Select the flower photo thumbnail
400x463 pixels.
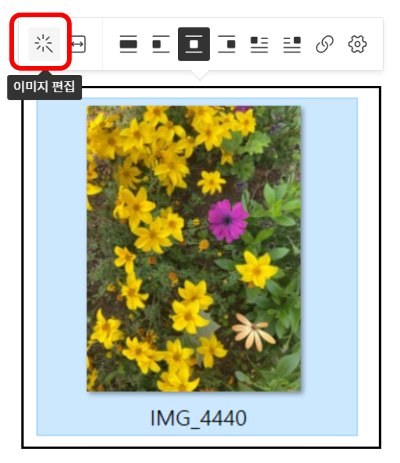[x=194, y=248]
